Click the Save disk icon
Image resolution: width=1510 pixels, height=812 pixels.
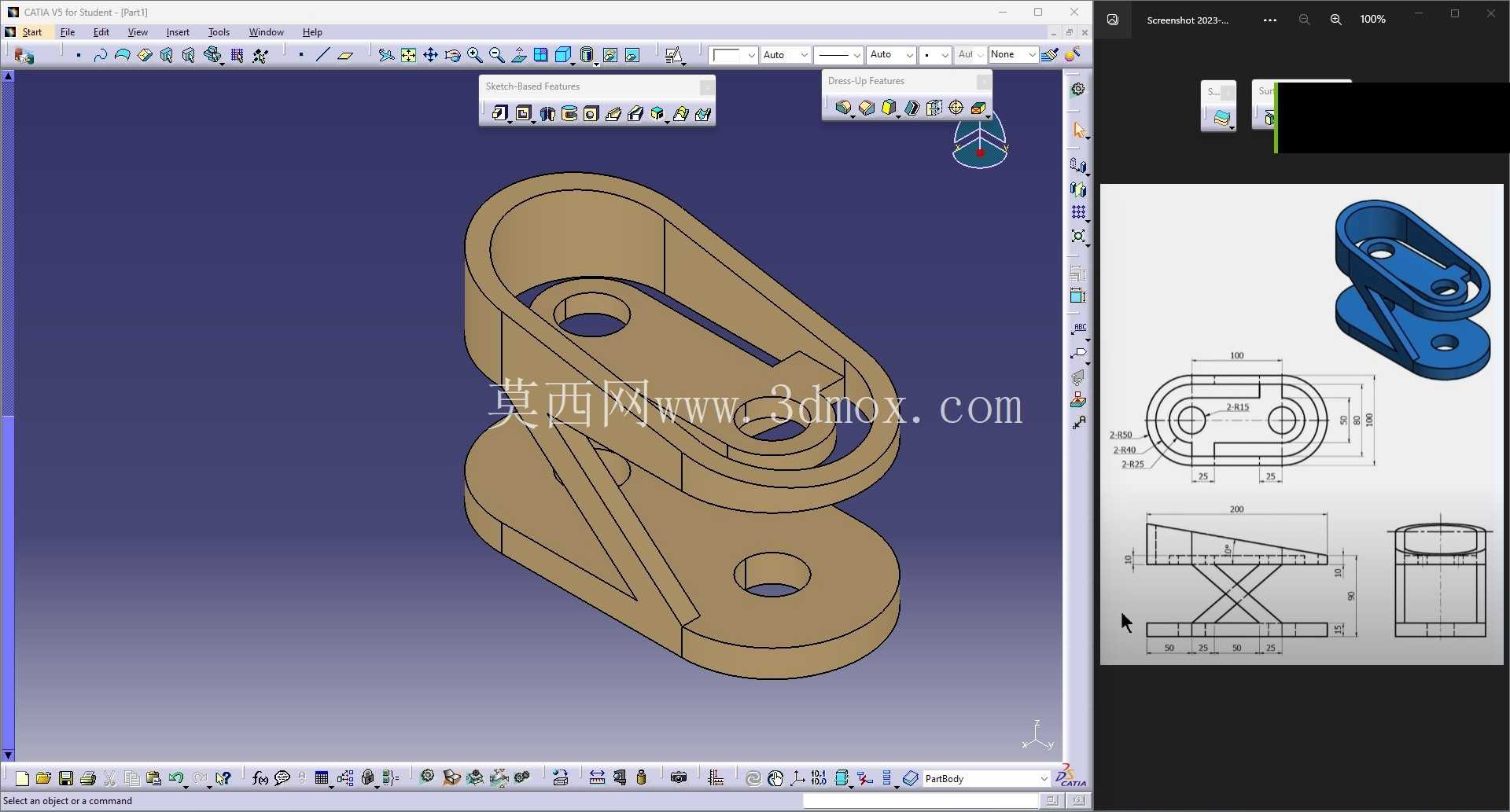pyautogui.click(x=66, y=778)
